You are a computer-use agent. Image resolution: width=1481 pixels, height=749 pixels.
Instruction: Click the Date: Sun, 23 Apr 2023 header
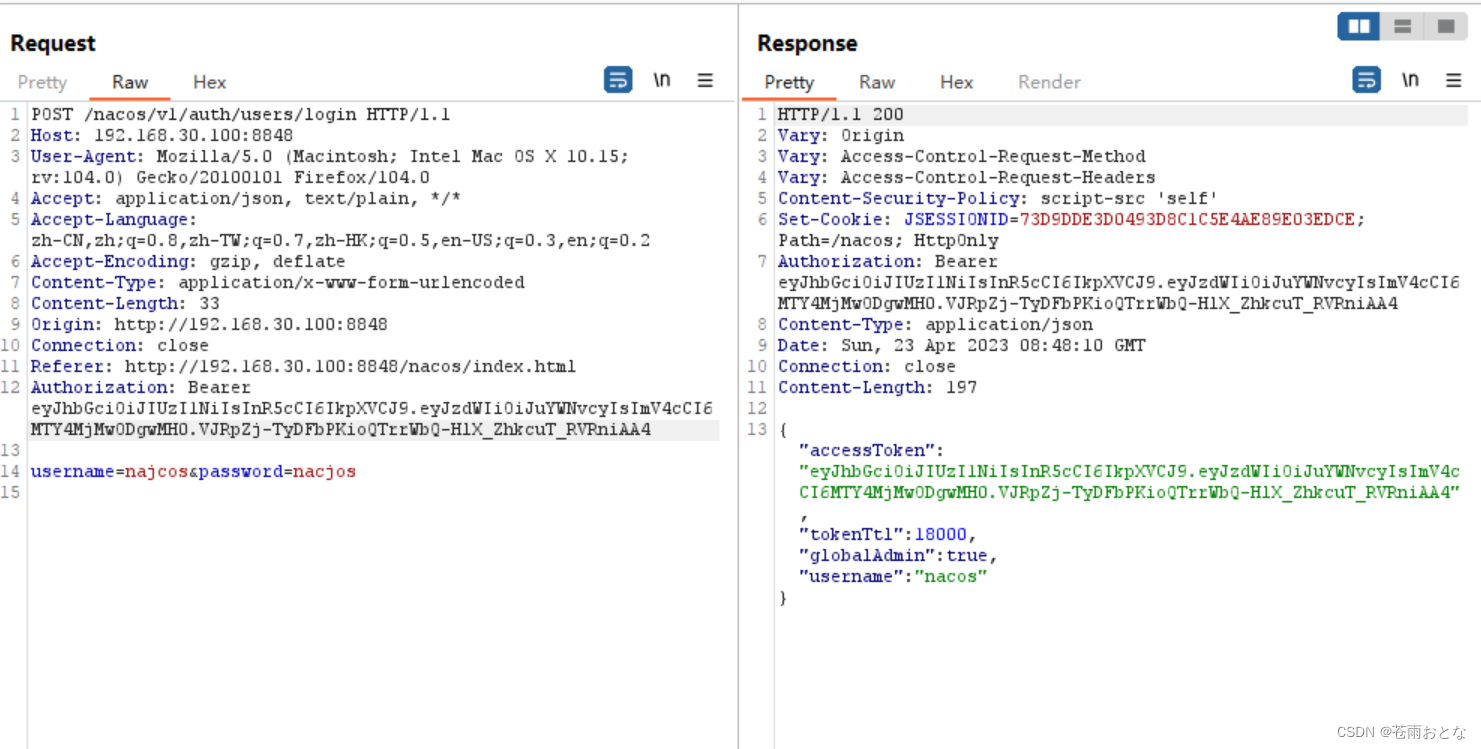(x=962, y=345)
